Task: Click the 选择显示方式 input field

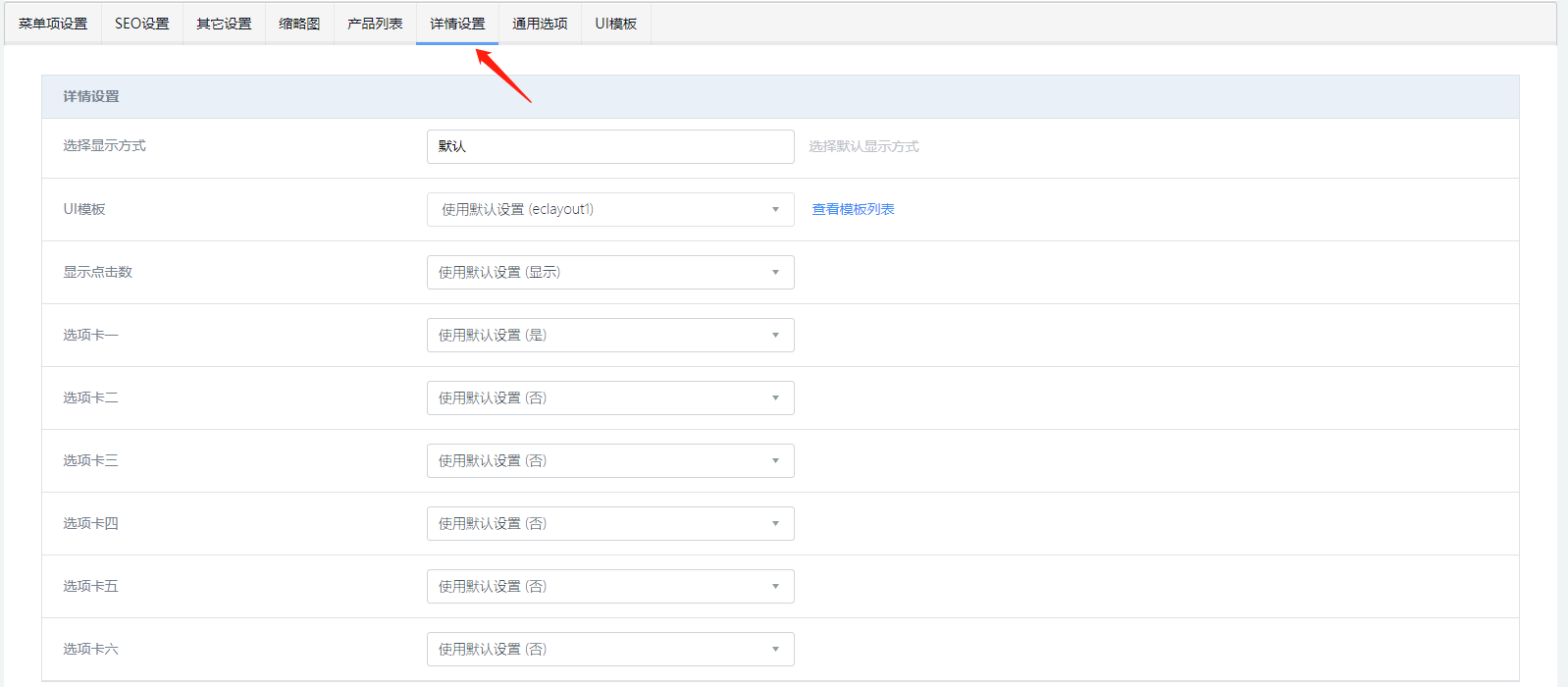Action: coord(609,146)
